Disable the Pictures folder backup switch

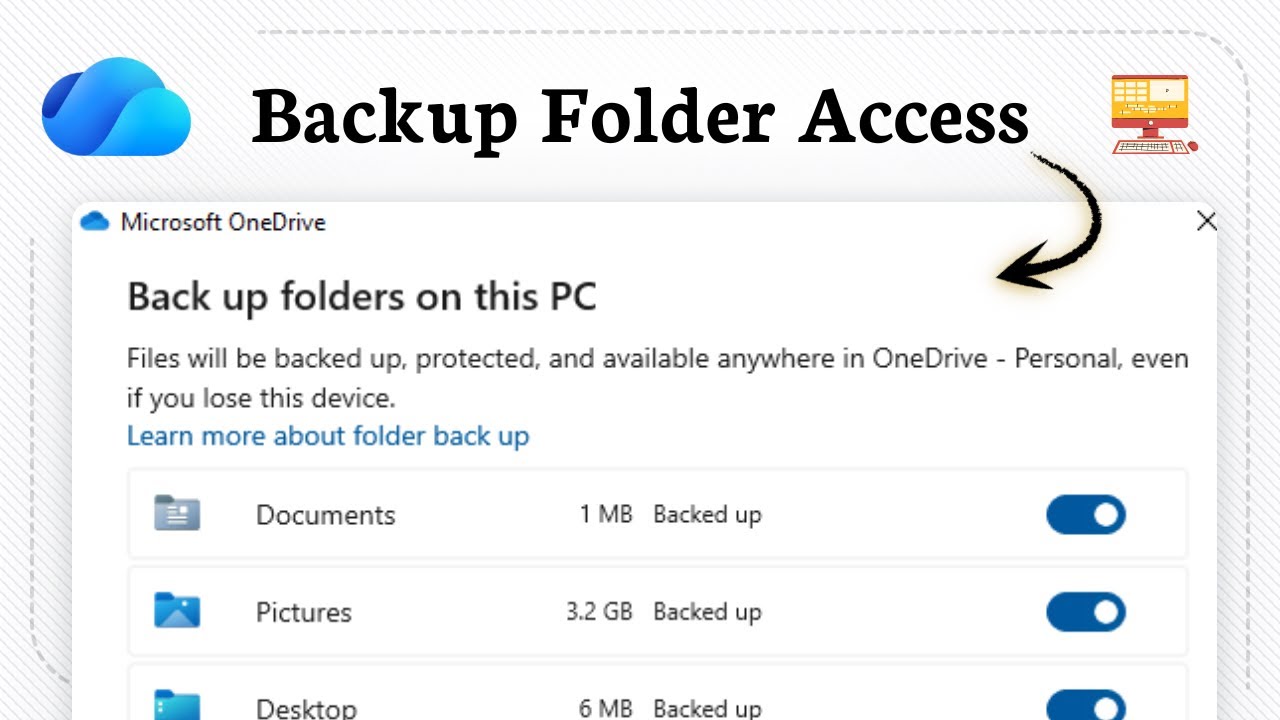1085,612
